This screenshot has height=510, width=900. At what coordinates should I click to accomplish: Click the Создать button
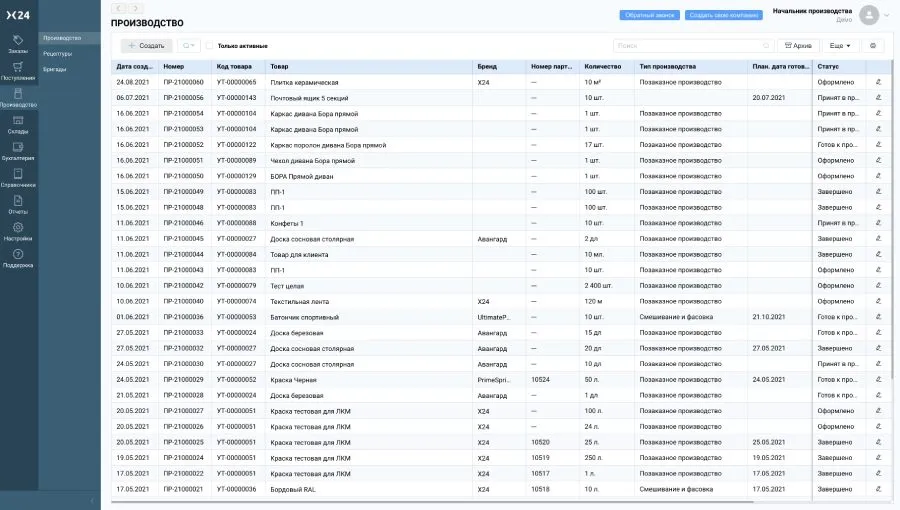pyautogui.click(x=146, y=46)
